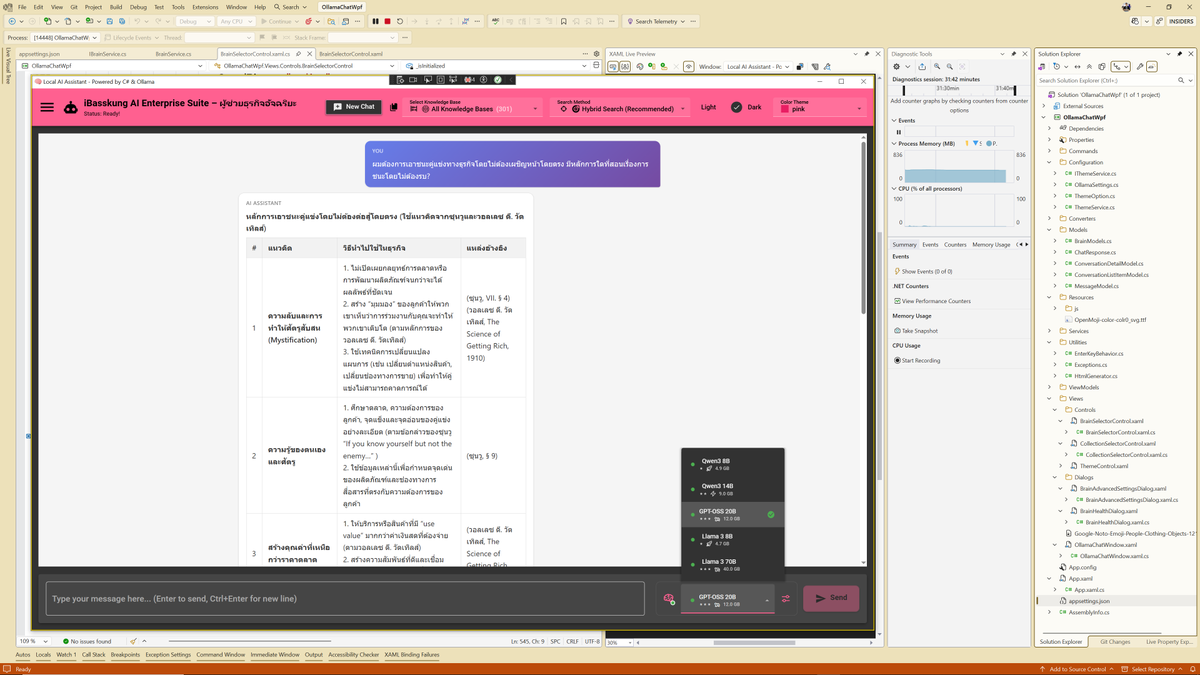Select appsettings.json in Solution Explorer
The image size is (1200, 675).
(1088, 601)
